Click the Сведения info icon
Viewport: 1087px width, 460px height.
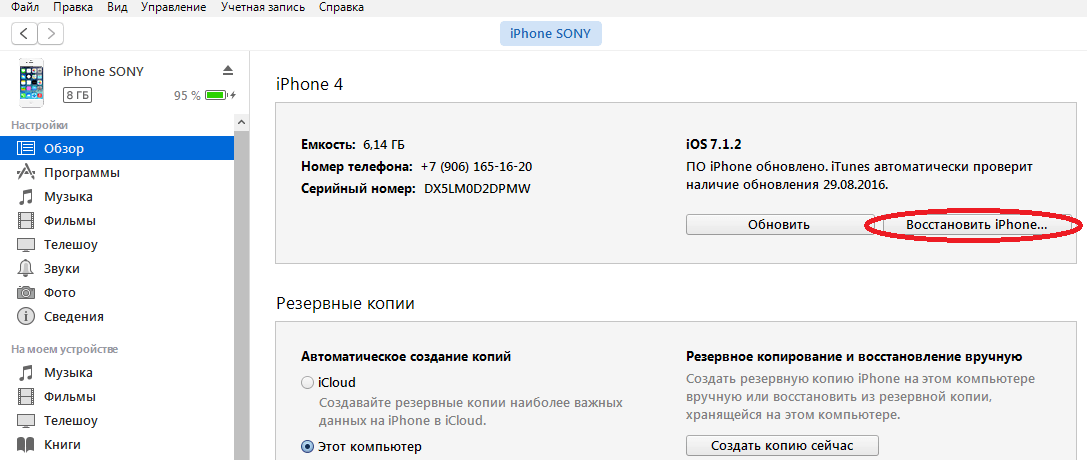tap(26, 317)
